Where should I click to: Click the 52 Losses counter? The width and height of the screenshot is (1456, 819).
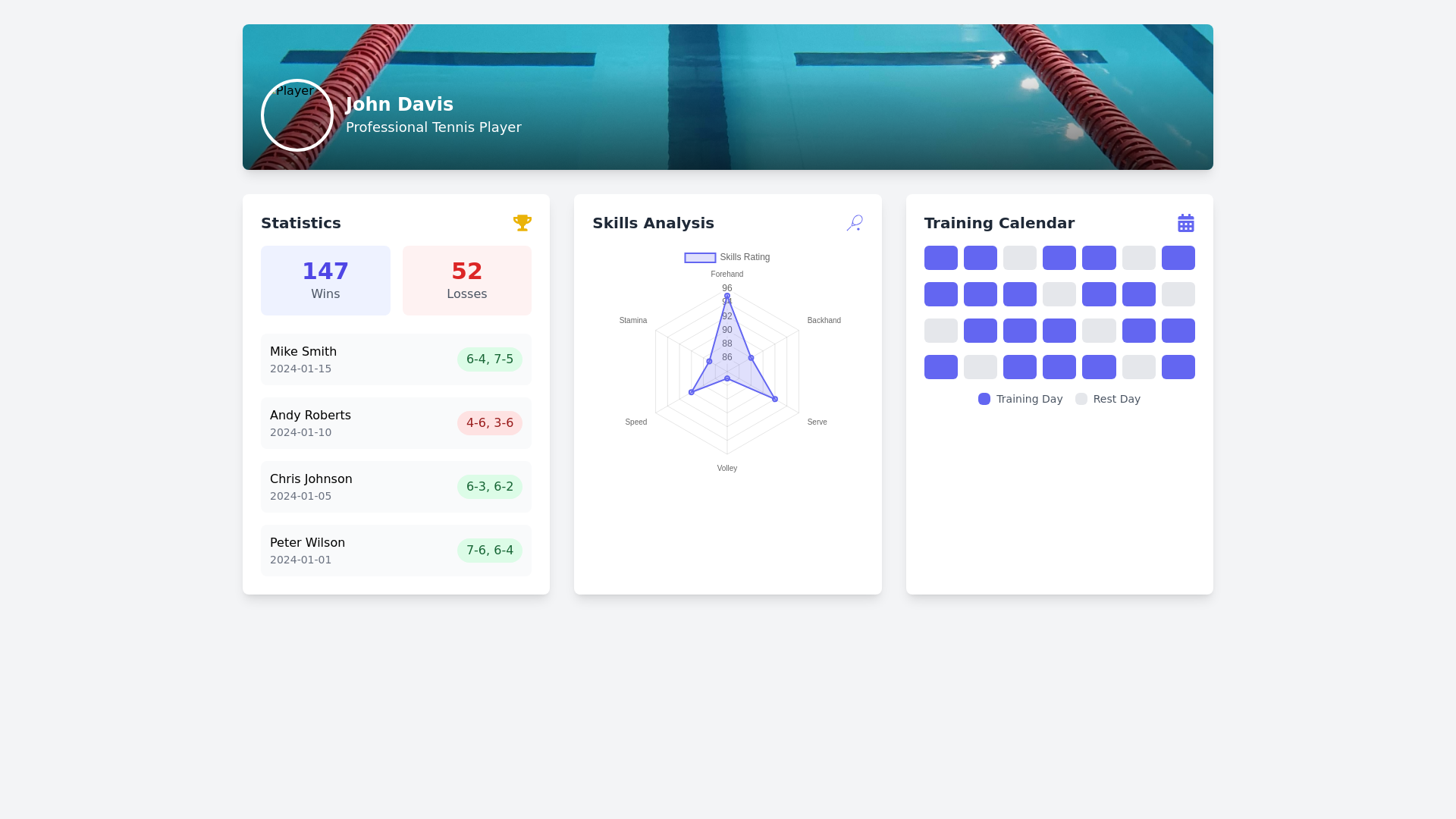[x=466, y=280]
